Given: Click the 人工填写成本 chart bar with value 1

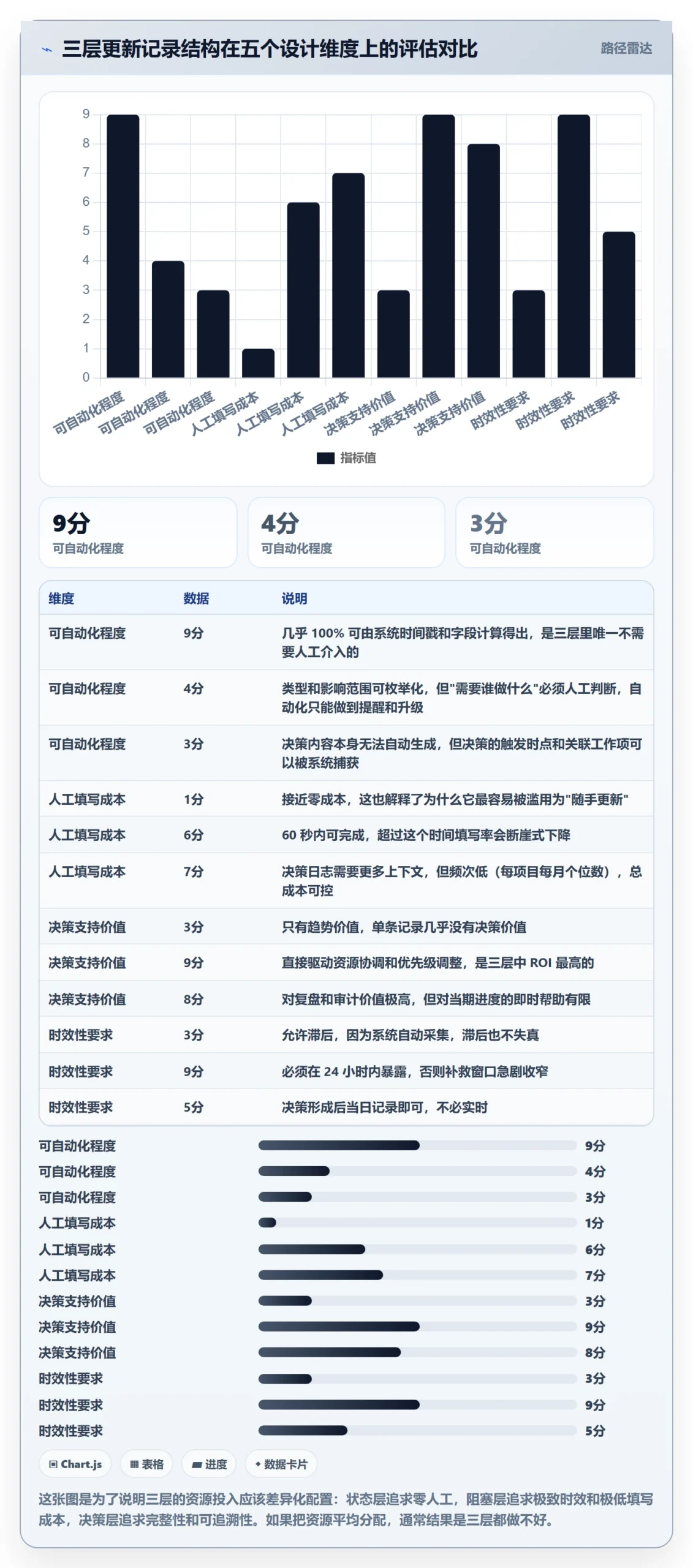Looking at the screenshot, I should click(x=258, y=363).
